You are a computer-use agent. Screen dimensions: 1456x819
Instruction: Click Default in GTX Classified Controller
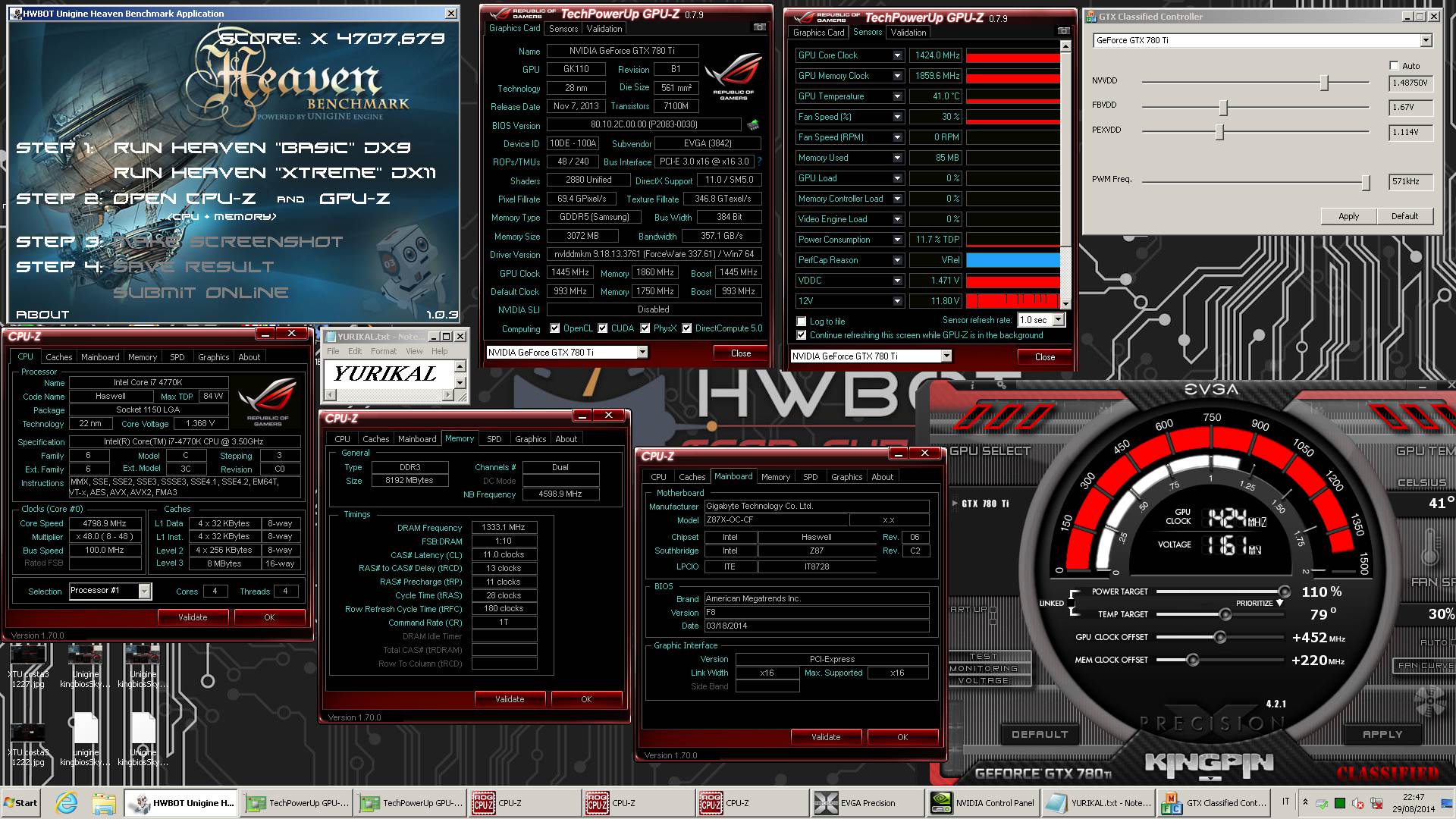(x=1404, y=216)
